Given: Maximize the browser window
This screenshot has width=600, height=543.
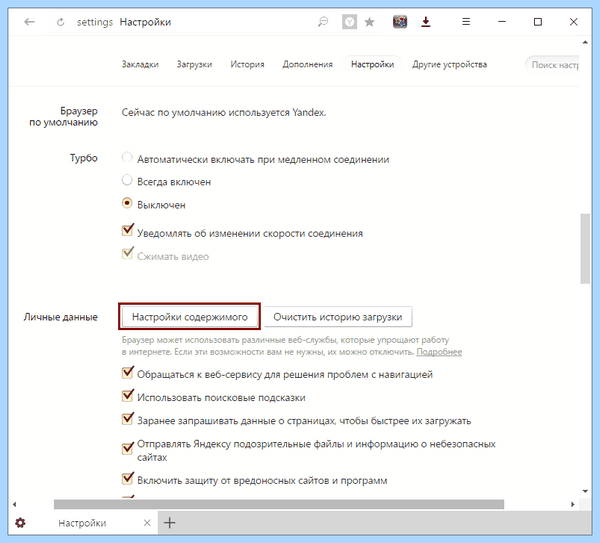Looking at the screenshot, I should pos(538,22).
